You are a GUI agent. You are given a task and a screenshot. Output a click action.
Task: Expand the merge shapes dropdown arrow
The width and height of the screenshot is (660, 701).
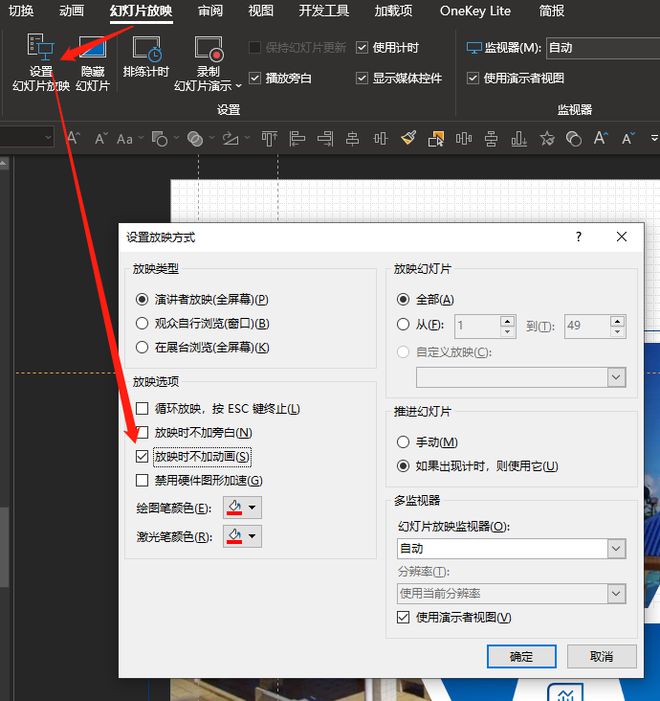coord(212,138)
